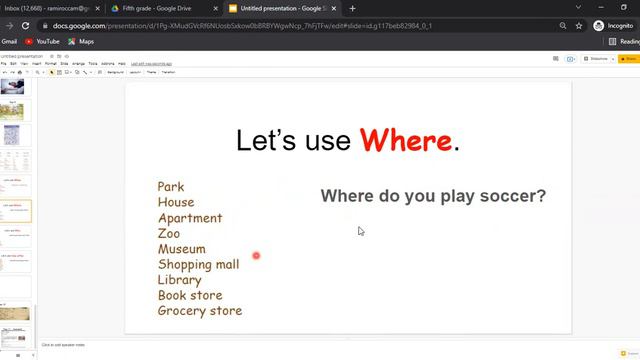This screenshot has height=360, width=640.
Task: Select the top photo slide thumbnail
Action: 13,87
